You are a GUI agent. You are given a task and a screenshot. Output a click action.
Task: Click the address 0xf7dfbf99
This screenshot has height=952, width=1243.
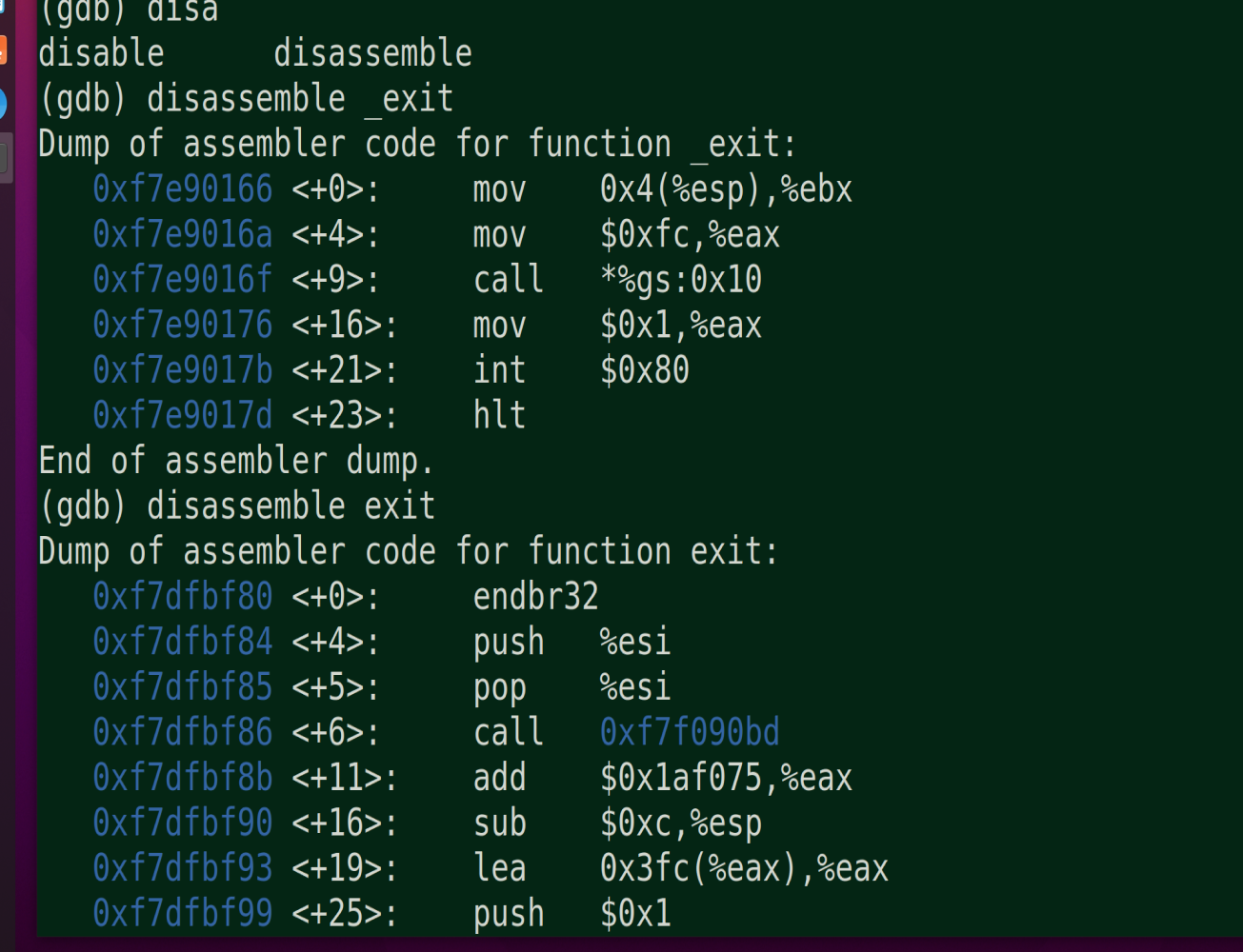[x=183, y=913]
